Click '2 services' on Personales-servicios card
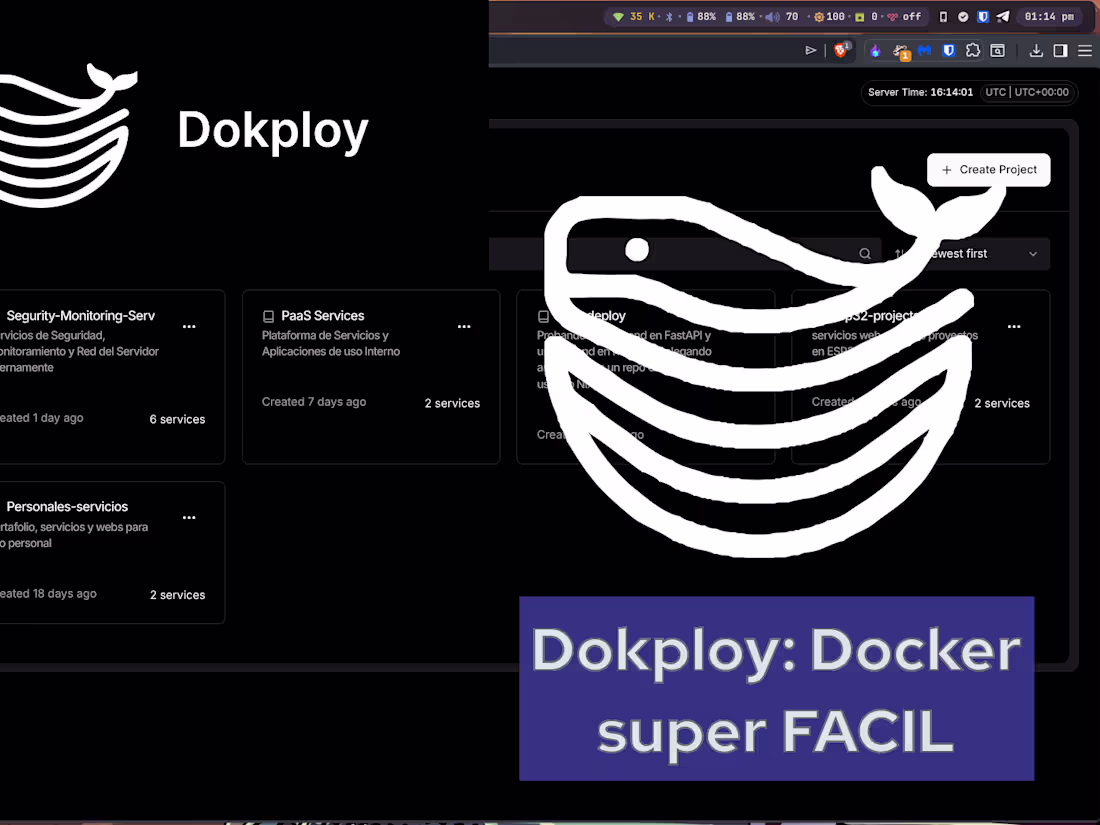This screenshot has height=825, width=1100. pyautogui.click(x=177, y=594)
